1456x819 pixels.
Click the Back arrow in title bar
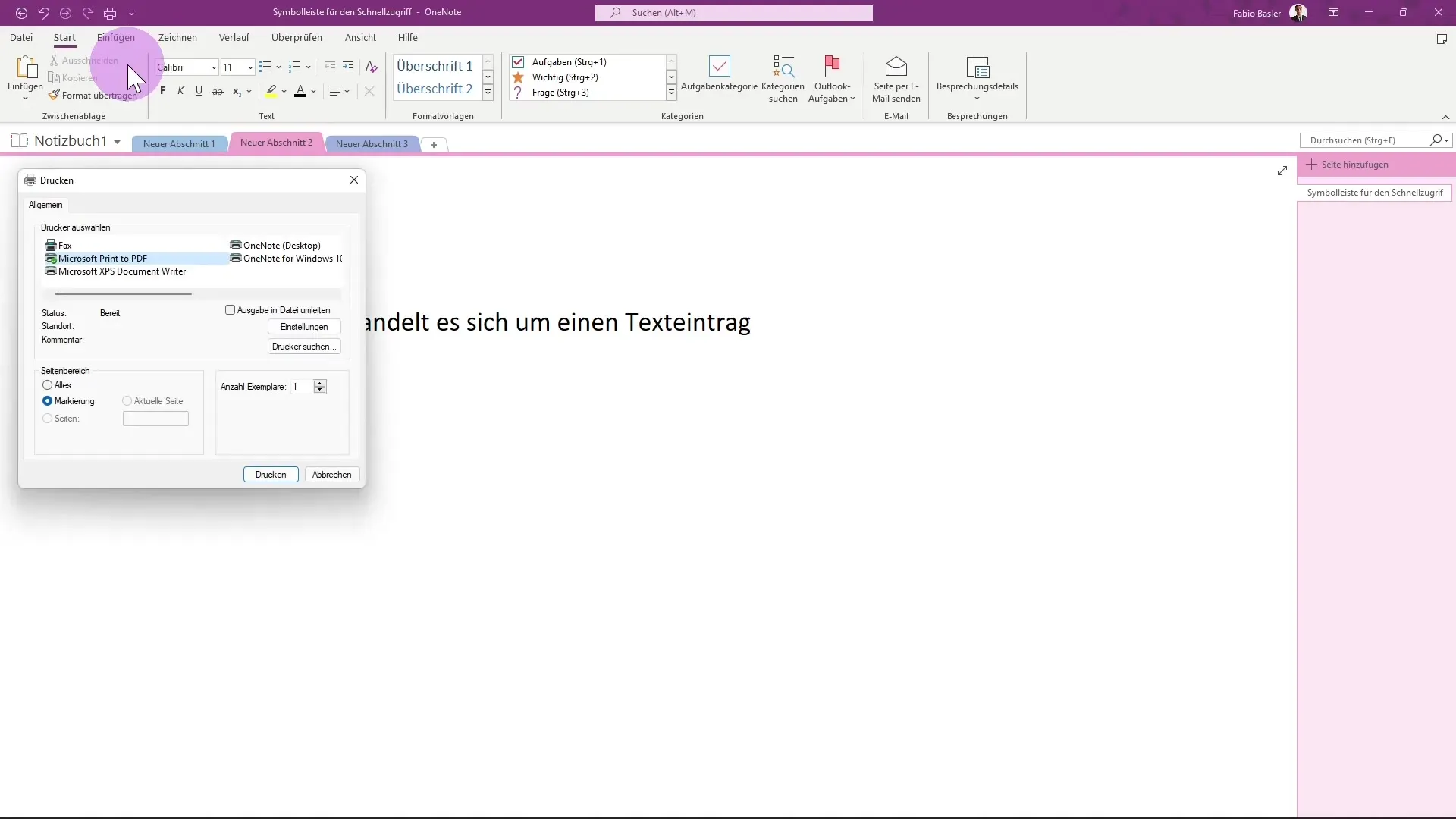tap(21, 13)
